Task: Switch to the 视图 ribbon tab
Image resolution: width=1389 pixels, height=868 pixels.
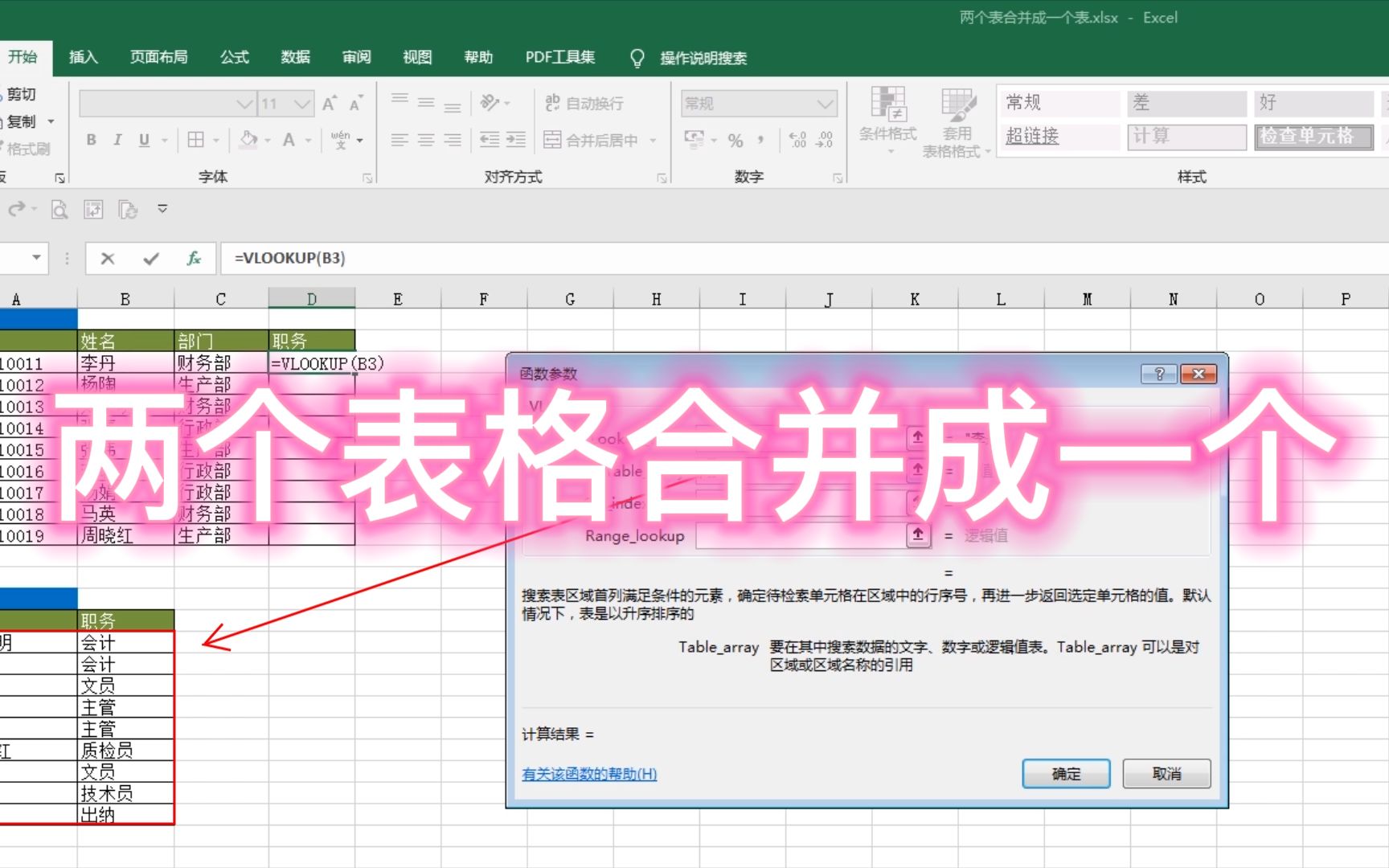Action: (x=418, y=57)
